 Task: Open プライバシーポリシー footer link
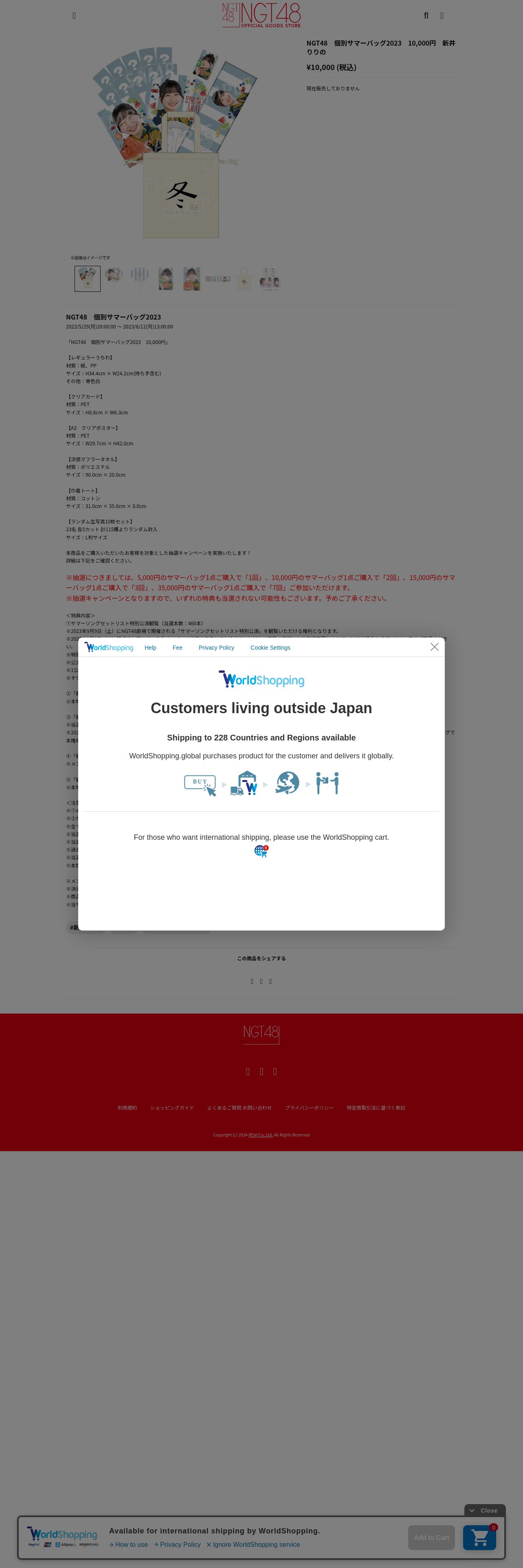coord(309,1108)
